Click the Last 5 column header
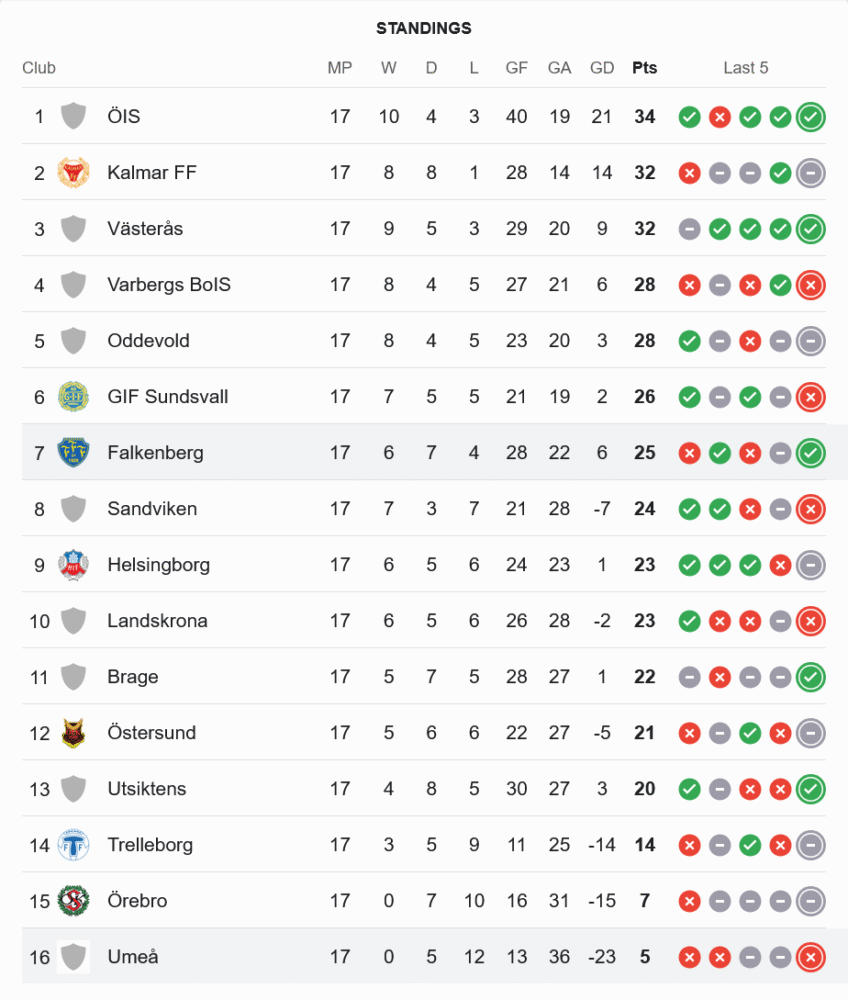 point(746,68)
